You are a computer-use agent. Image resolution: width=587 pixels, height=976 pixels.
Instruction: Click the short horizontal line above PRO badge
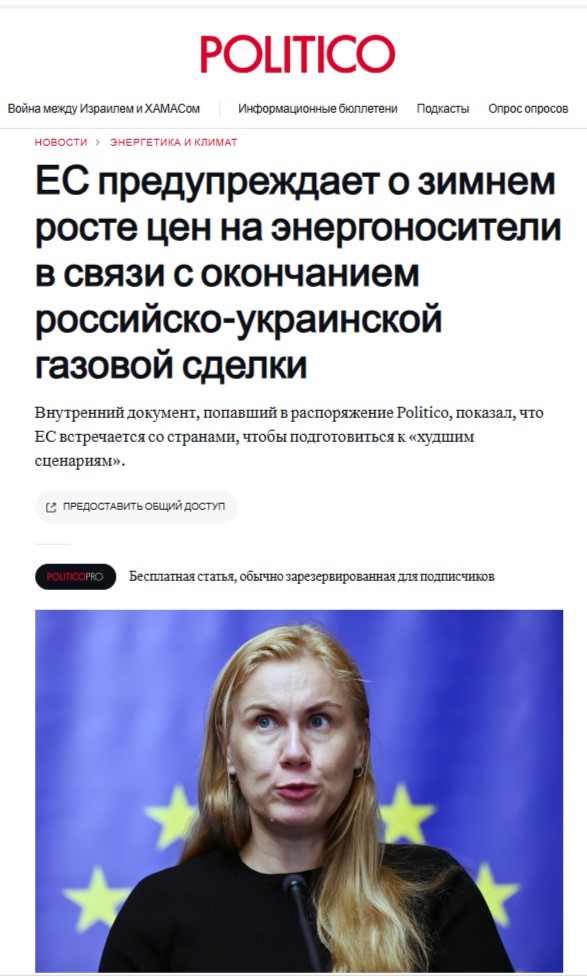[x=52, y=544]
